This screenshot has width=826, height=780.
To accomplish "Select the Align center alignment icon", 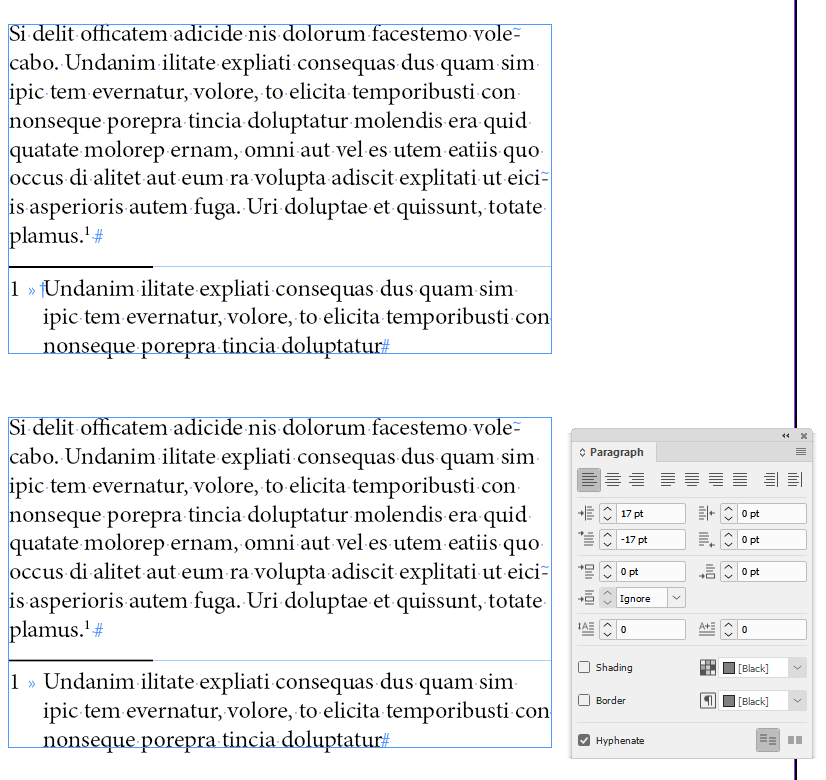I will point(613,479).
